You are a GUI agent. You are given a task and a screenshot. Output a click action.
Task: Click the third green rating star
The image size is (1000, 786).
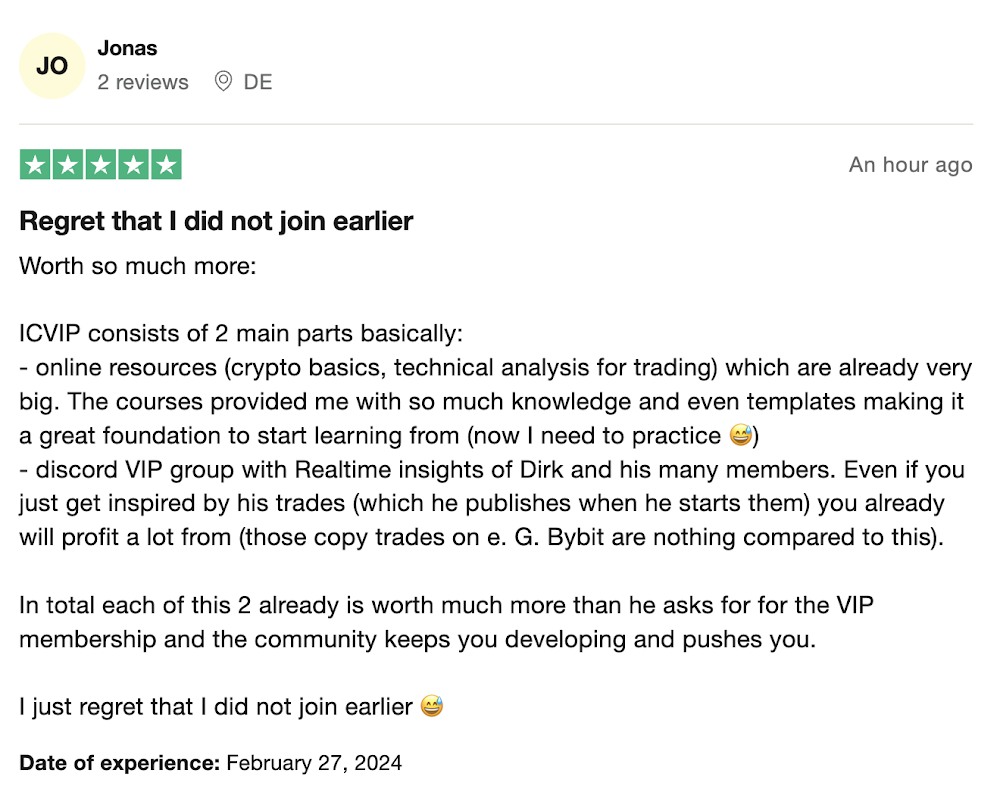pyautogui.click(x=101, y=165)
